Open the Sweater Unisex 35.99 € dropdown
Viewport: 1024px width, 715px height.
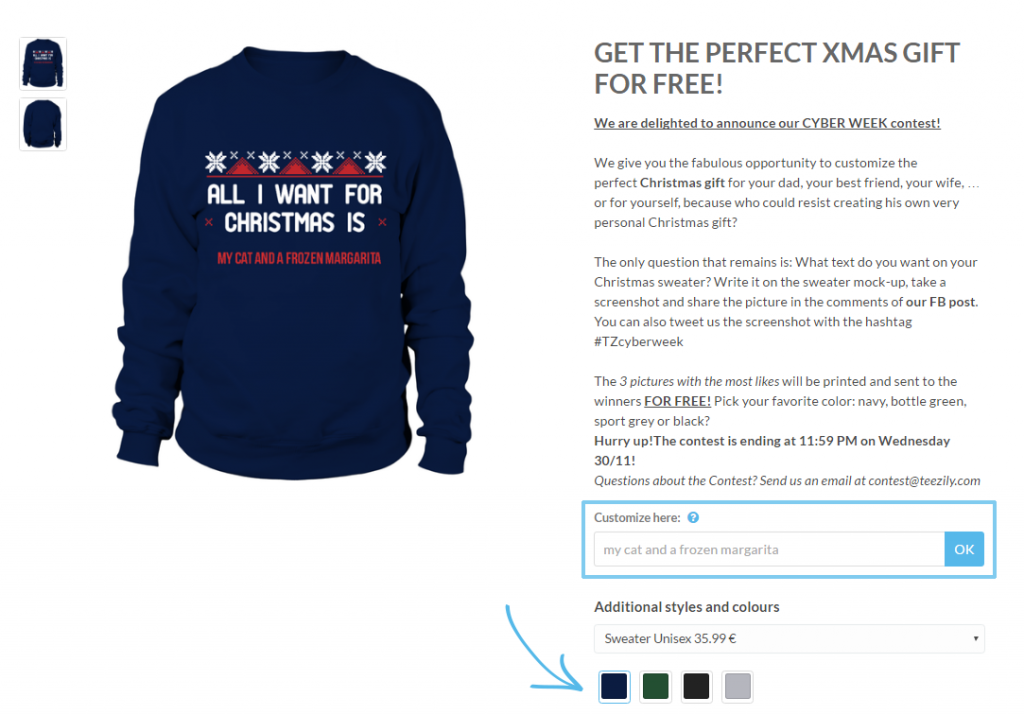[x=789, y=639]
